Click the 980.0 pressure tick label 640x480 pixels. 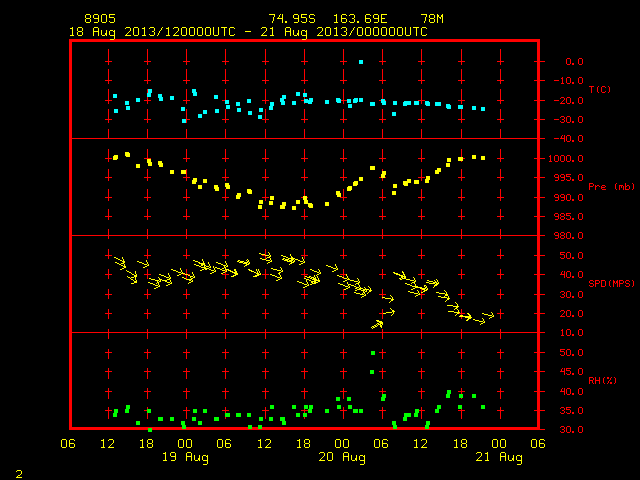tap(569, 236)
